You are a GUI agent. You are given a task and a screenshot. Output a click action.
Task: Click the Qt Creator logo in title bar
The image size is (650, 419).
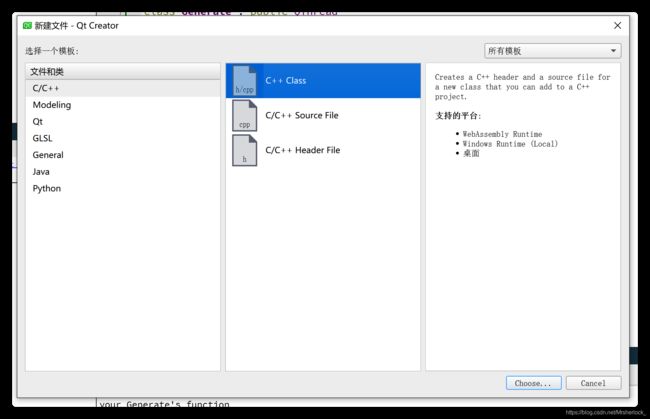click(27, 26)
